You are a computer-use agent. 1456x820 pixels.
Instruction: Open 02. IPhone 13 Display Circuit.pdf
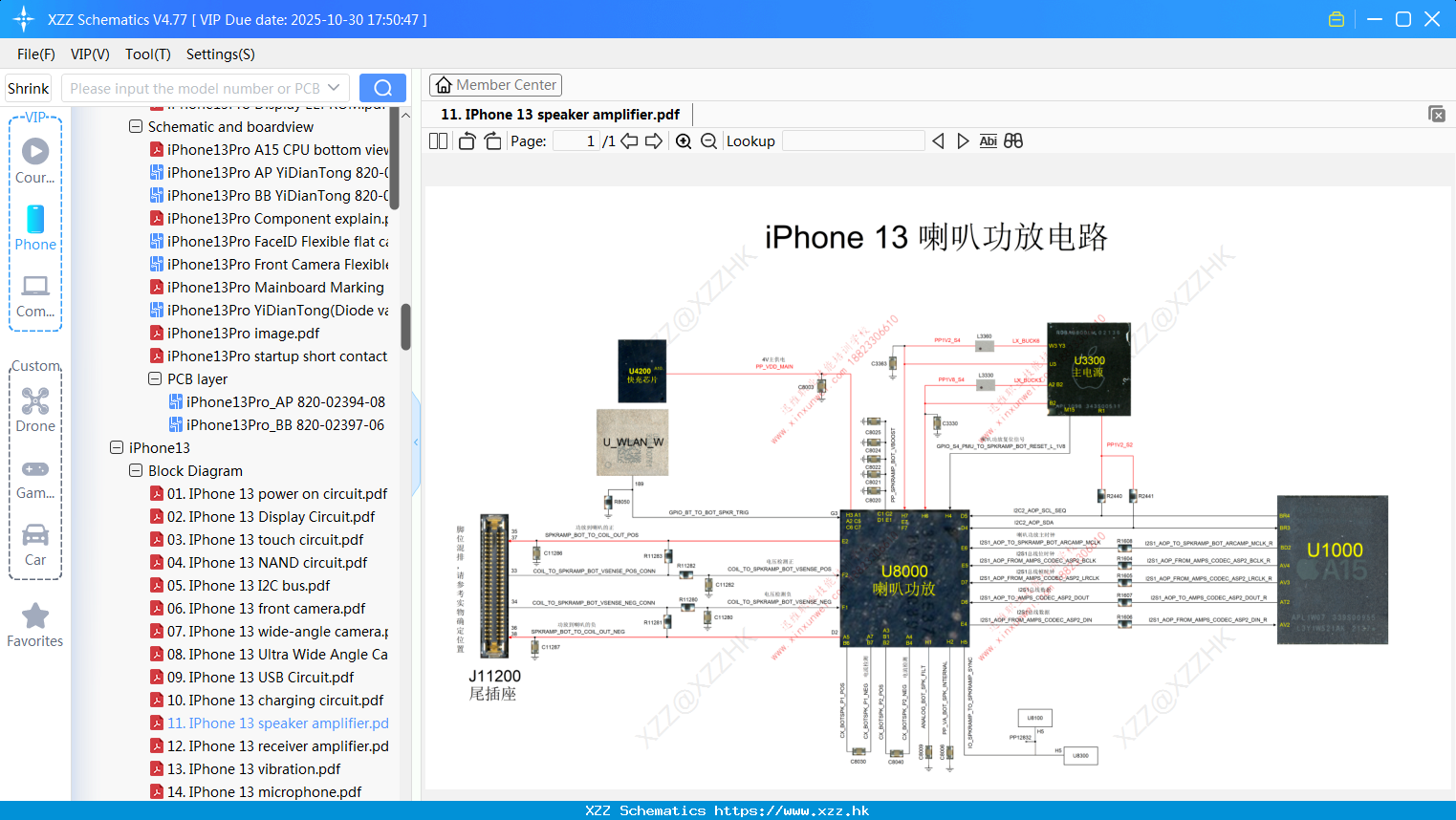coord(262,516)
